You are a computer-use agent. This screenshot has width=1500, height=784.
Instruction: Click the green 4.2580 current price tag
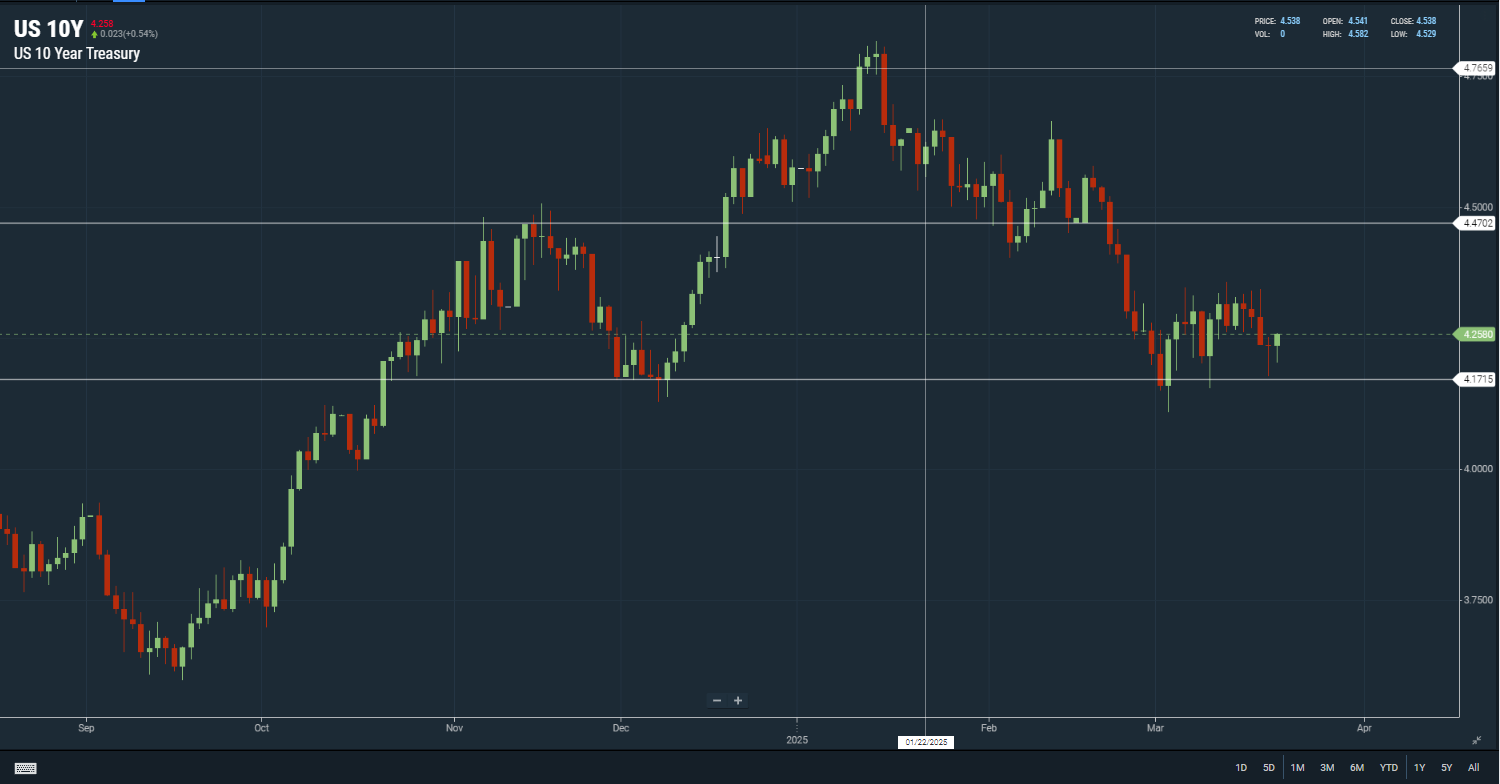[x=1476, y=334]
